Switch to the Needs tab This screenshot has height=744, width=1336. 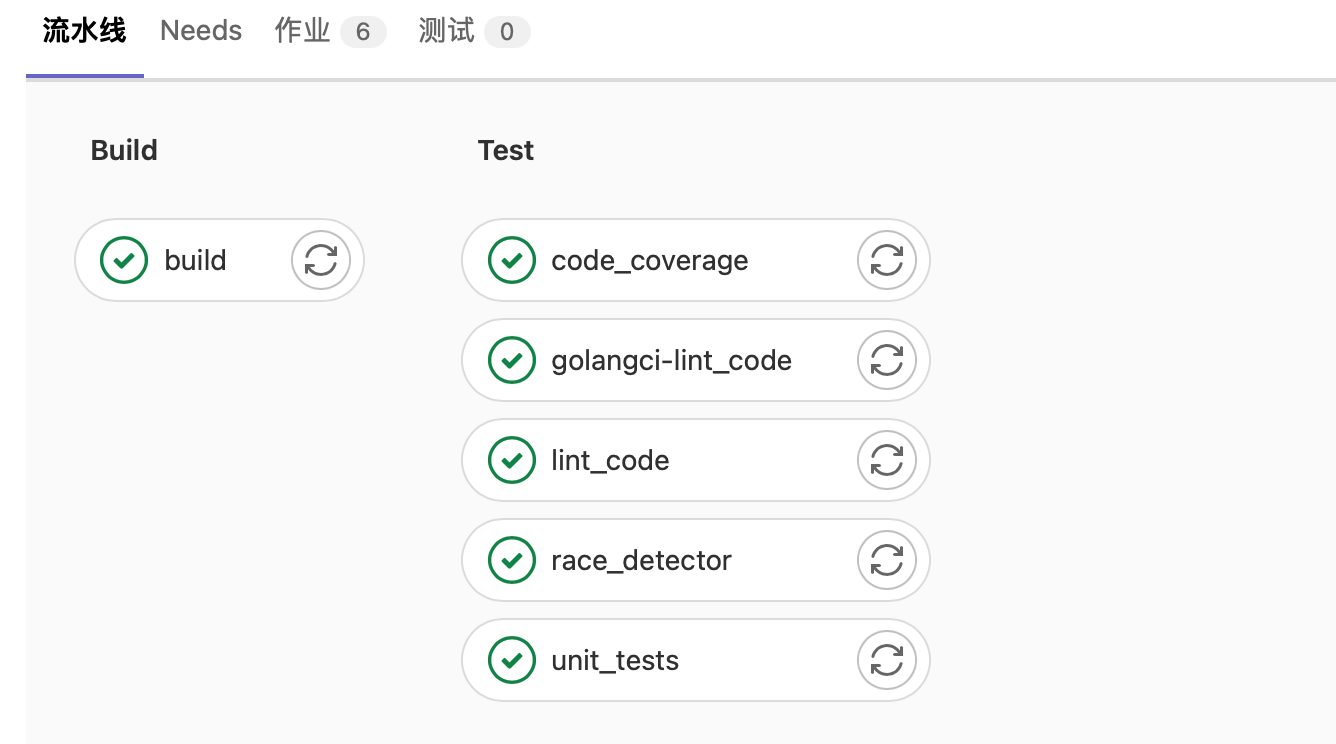click(x=201, y=31)
